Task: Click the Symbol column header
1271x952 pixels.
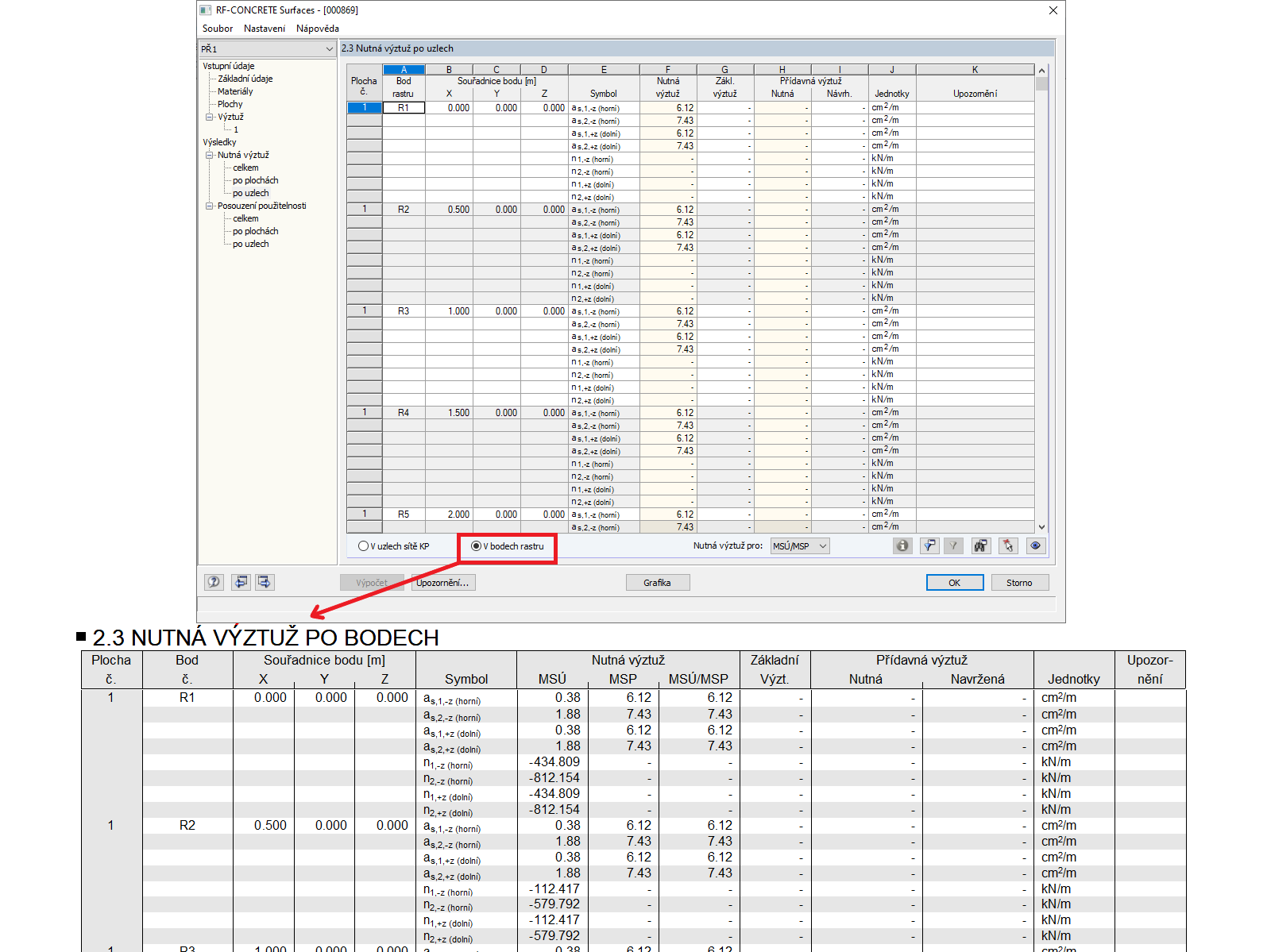Action: click(x=604, y=94)
